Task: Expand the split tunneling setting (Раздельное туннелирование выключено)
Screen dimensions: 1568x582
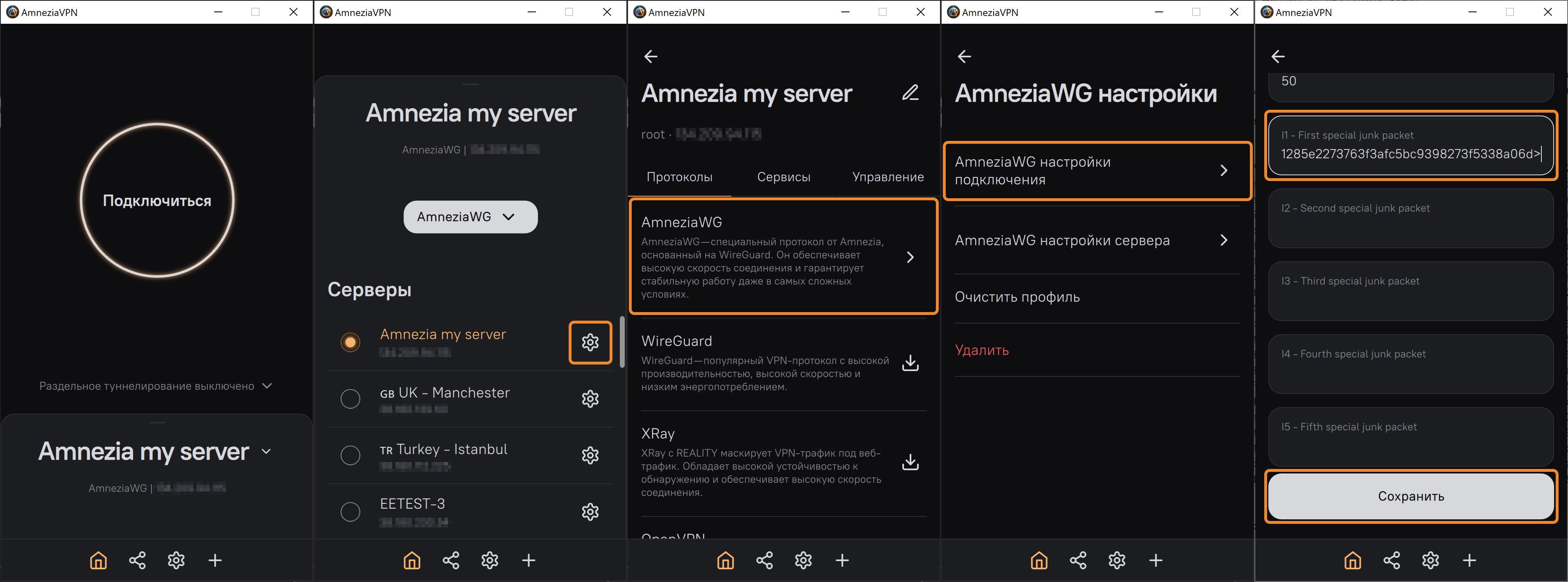Action: [155, 386]
